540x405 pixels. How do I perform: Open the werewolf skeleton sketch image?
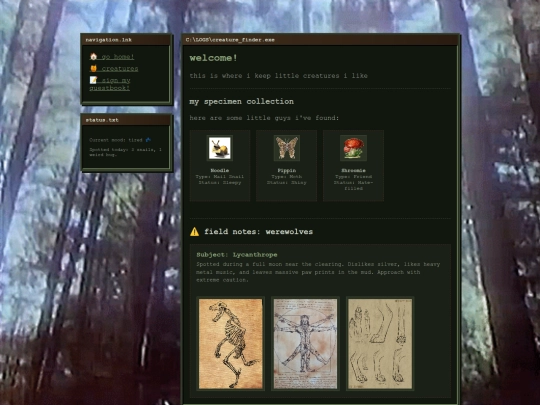tap(231, 344)
